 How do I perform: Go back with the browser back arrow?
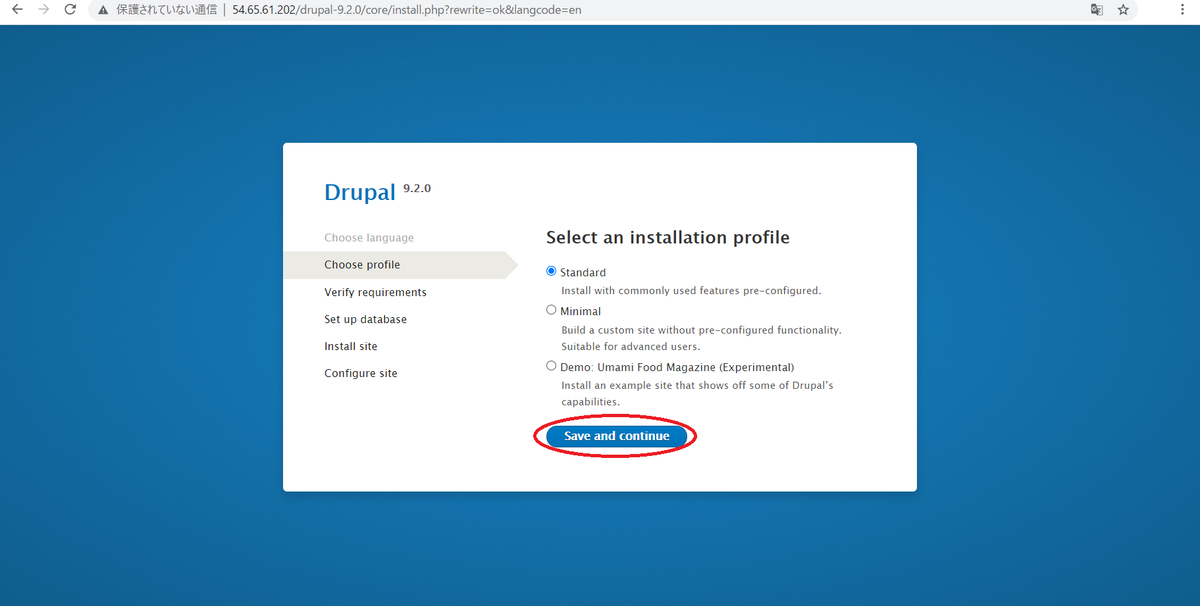(x=17, y=9)
